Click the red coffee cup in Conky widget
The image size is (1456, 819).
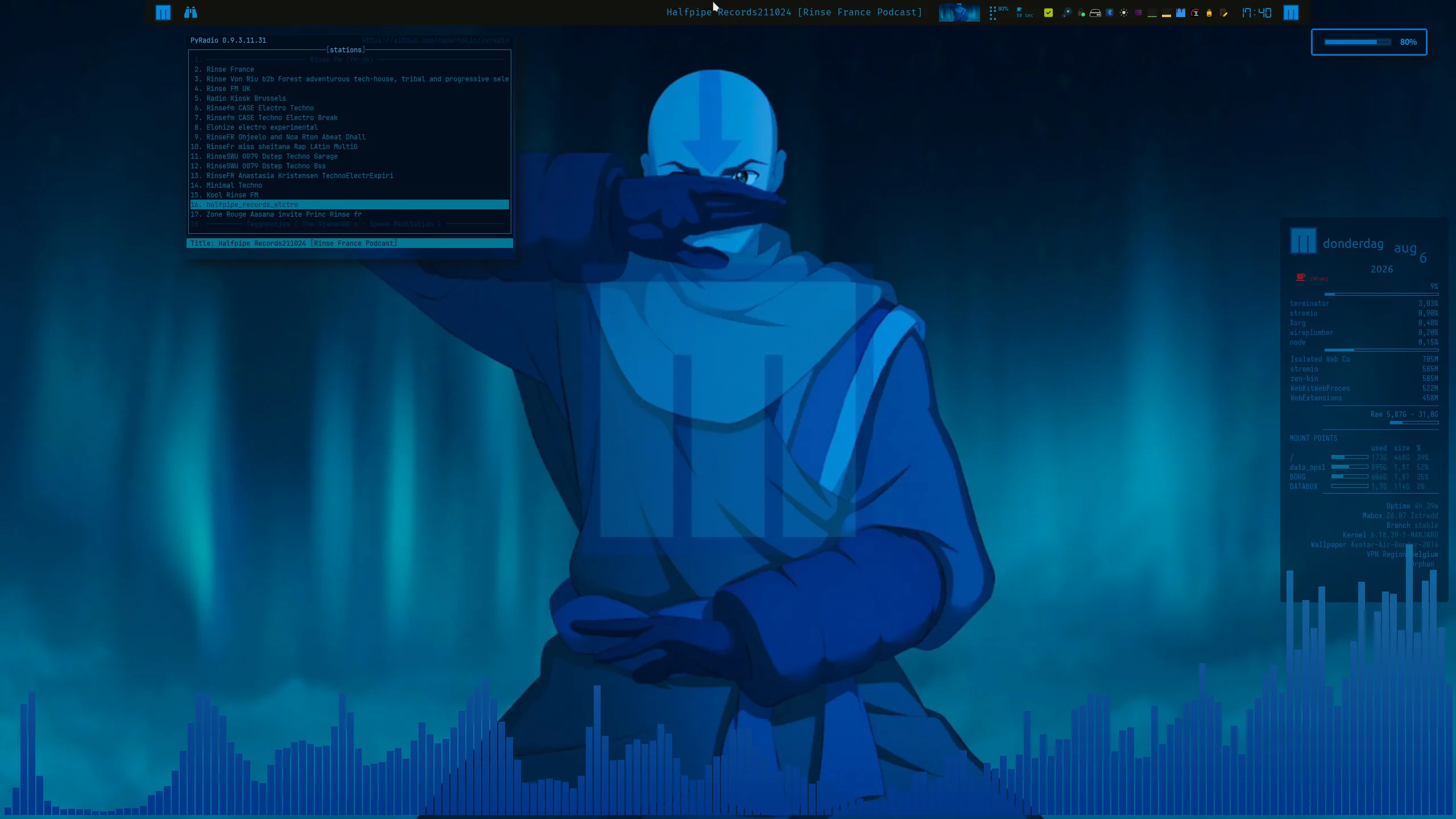(x=1300, y=277)
